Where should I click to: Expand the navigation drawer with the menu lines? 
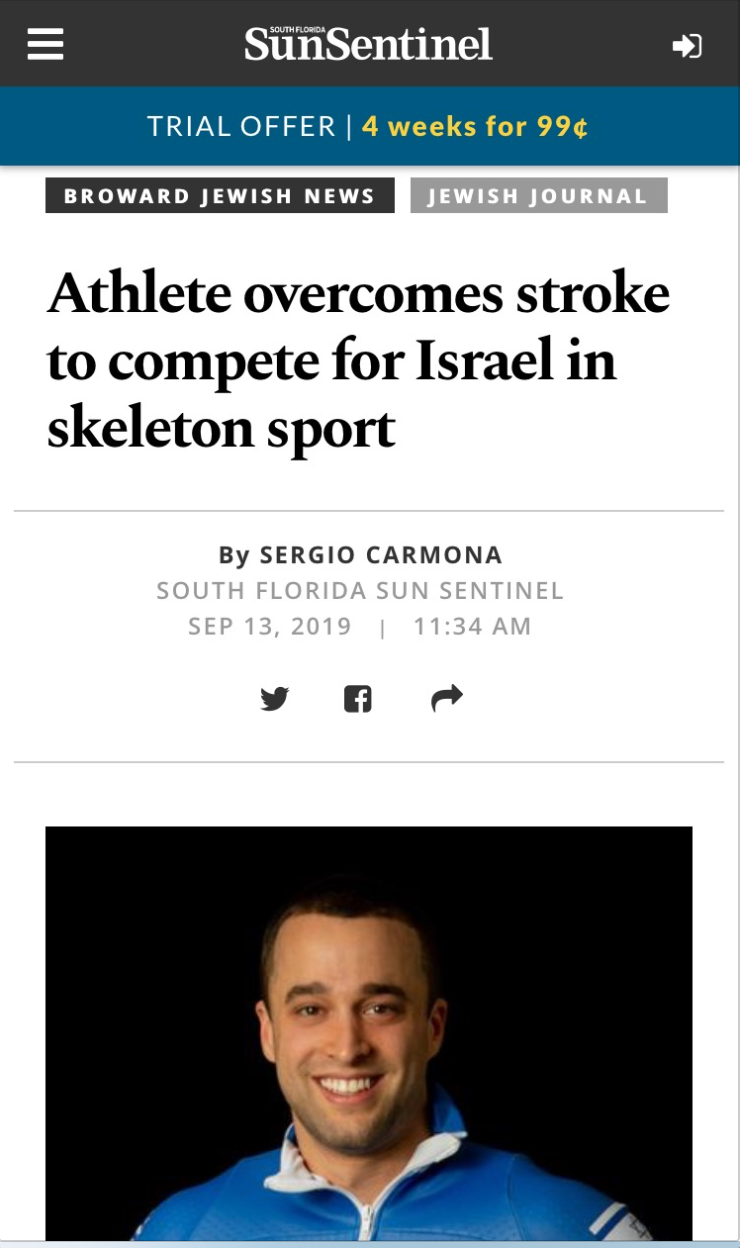click(x=44, y=44)
